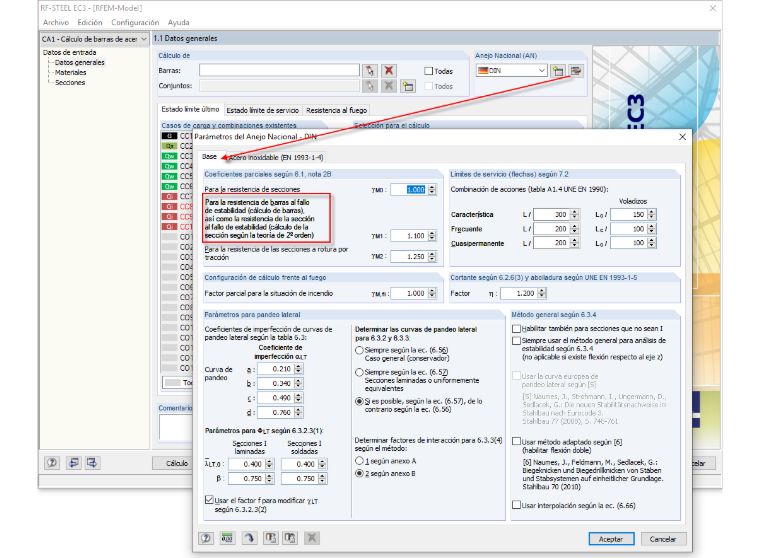Open the Ayuda menu

tap(178, 22)
